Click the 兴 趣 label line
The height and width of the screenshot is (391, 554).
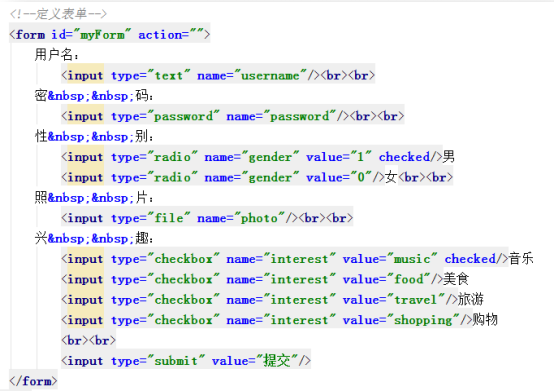click(x=94, y=238)
